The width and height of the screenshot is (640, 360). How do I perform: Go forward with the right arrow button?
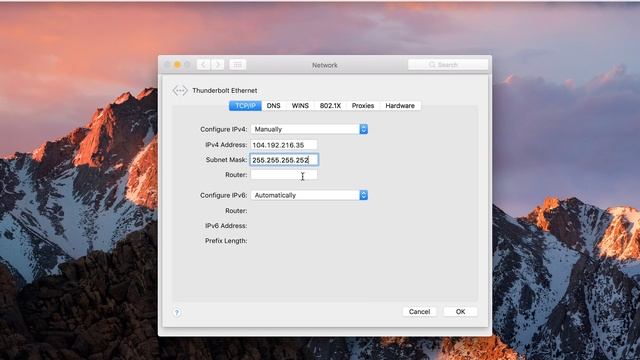(x=218, y=64)
